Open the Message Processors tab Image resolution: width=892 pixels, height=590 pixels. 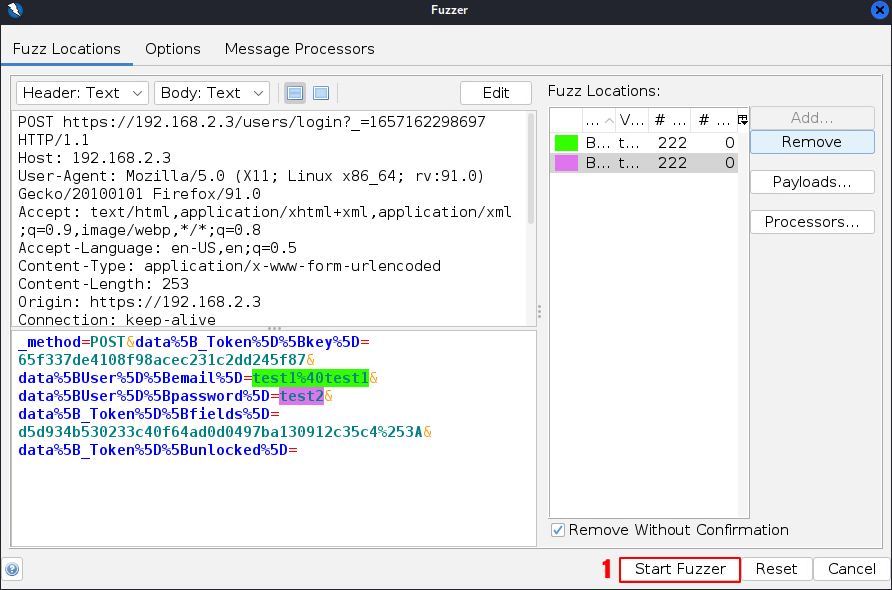pyautogui.click(x=299, y=49)
